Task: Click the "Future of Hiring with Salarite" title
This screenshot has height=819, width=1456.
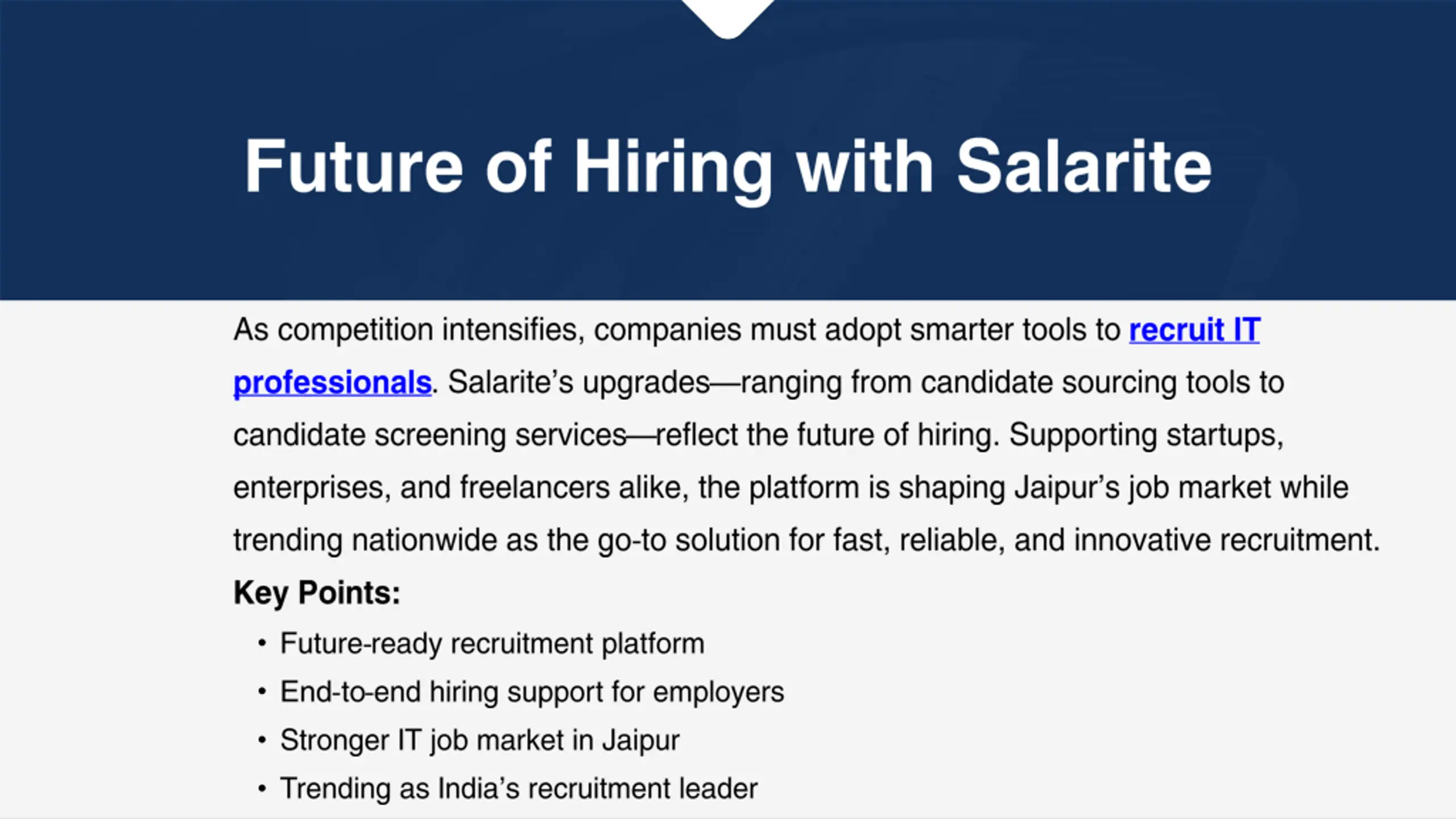Action: pos(727,167)
